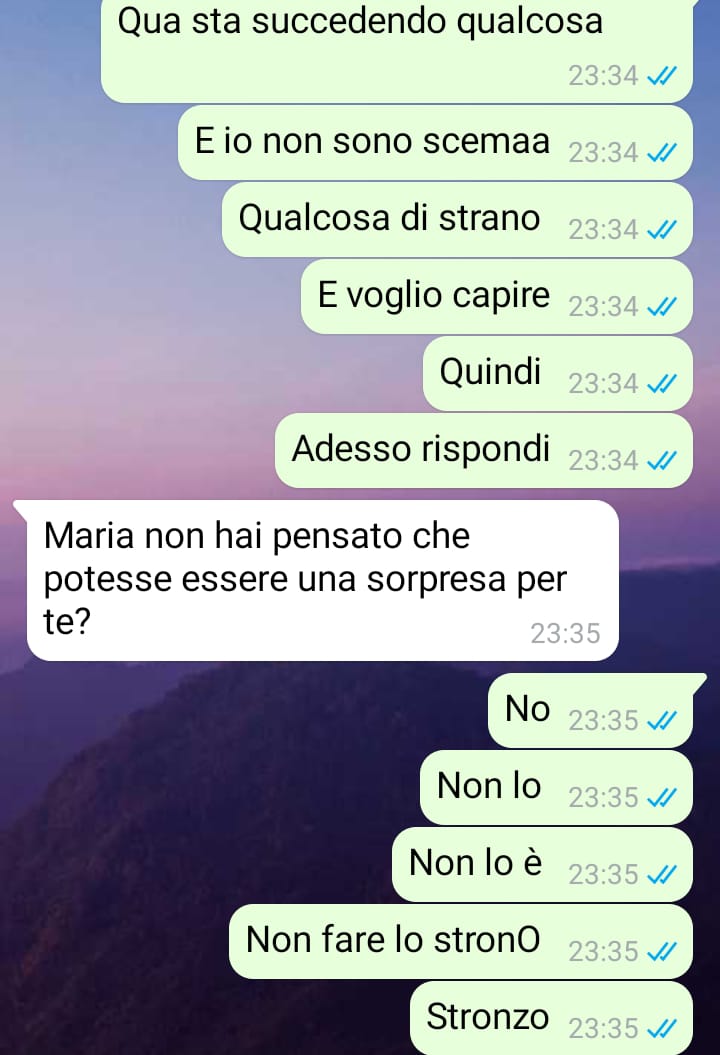The height and width of the screenshot is (1055, 720).
Task: Tap the double-check icon on "Stronzo" message
Action: coord(661,1028)
